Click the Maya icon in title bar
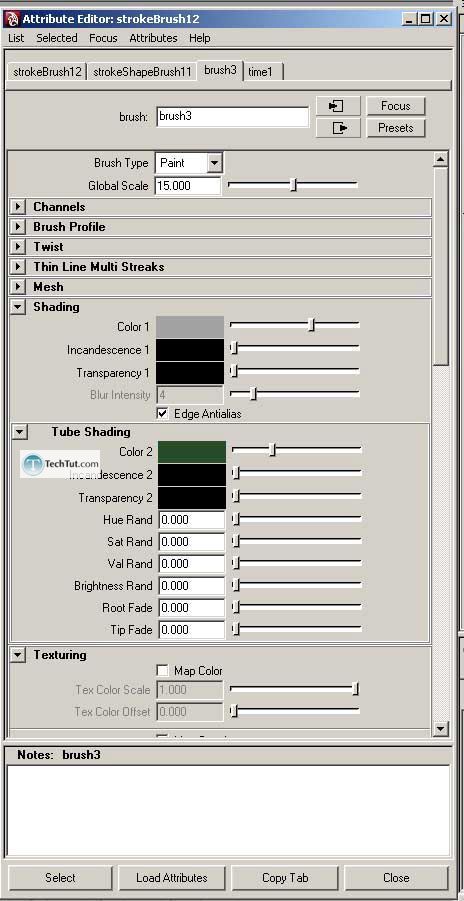The height and width of the screenshot is (901, 464). [x=11, y=19]
